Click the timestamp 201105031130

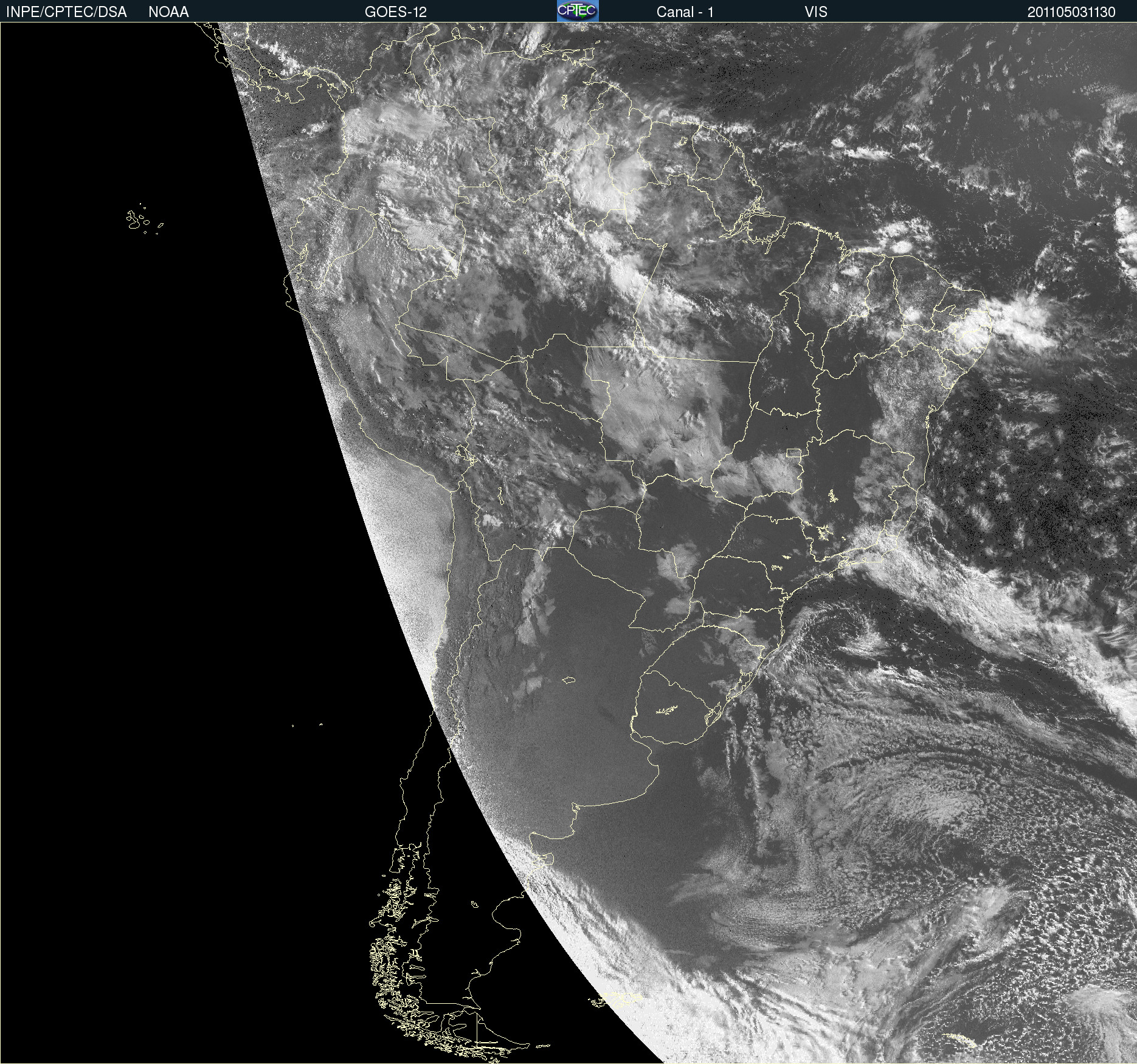(1071, 12)
